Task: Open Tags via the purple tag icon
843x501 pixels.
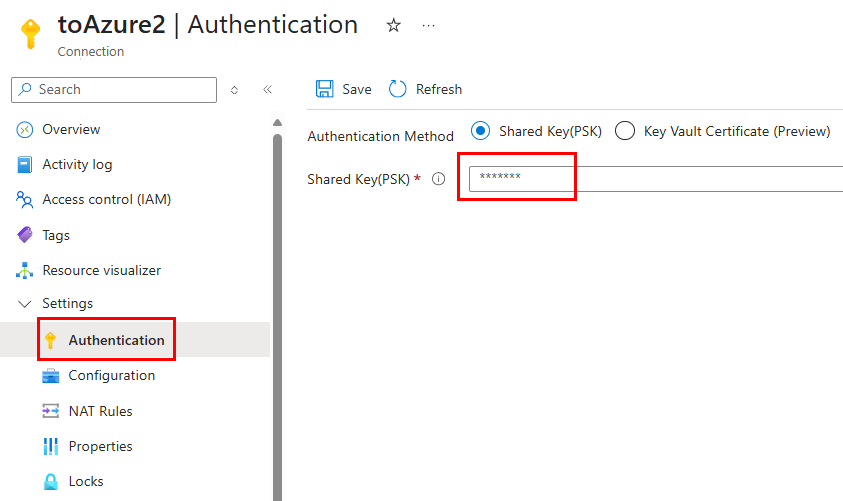Action: click(x=25, y=235)
